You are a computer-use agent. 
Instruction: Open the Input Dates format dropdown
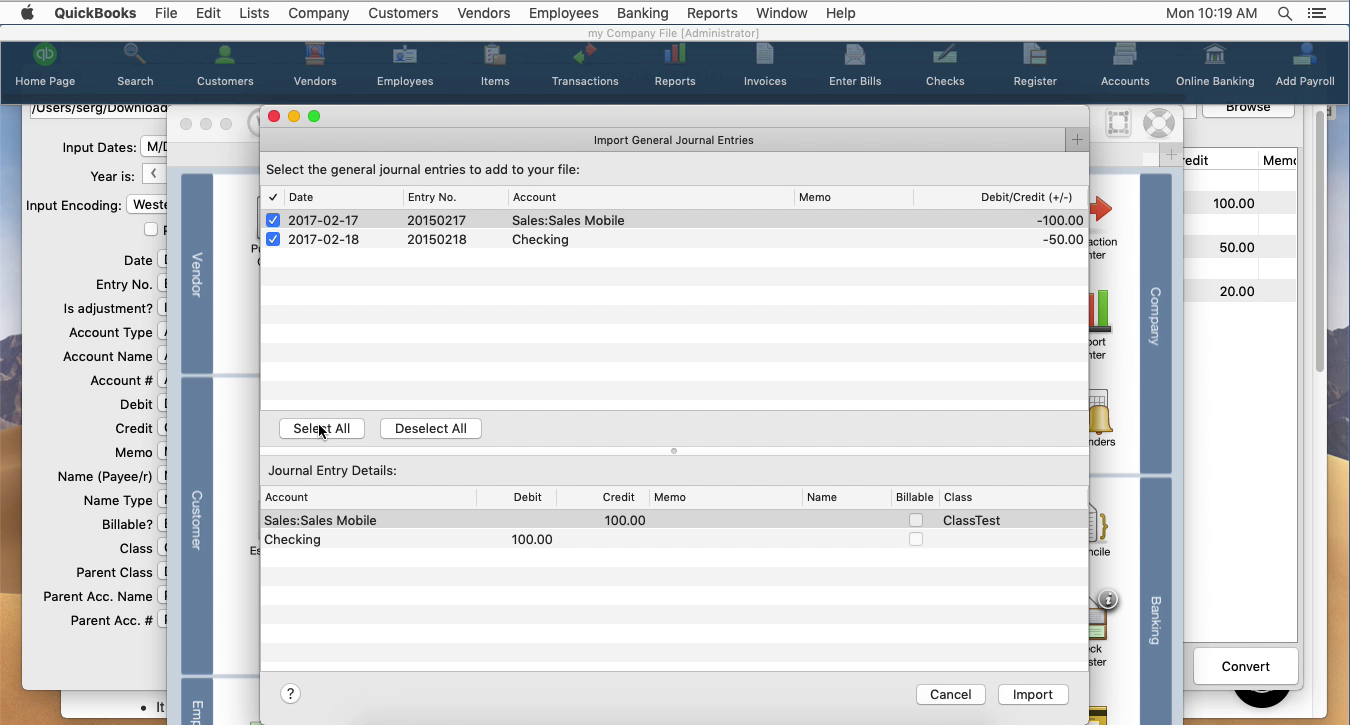click(155, 147)
